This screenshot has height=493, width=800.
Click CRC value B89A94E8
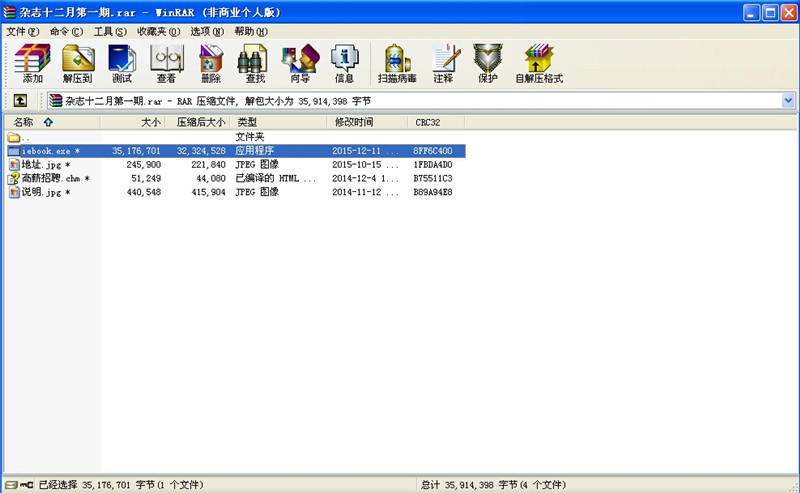click(433, 192)
